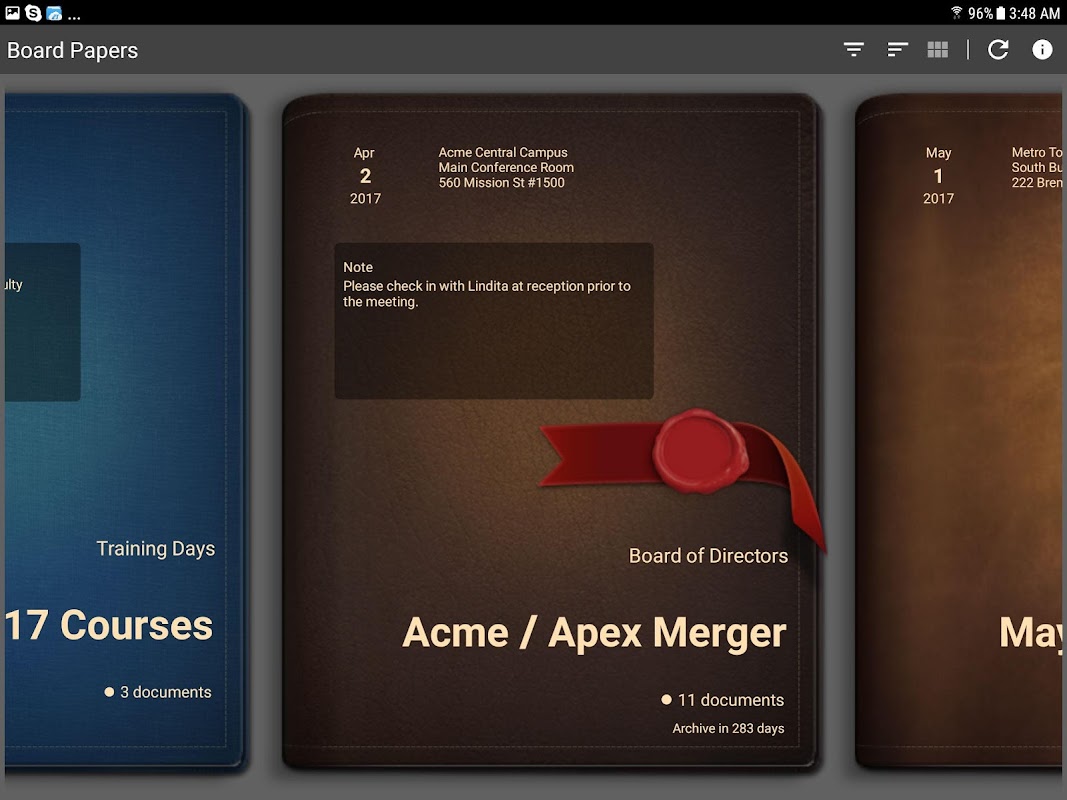Tap the 96% battery percentage
The width and height of the screenshot is (1067, 800).
click(981, 13)
